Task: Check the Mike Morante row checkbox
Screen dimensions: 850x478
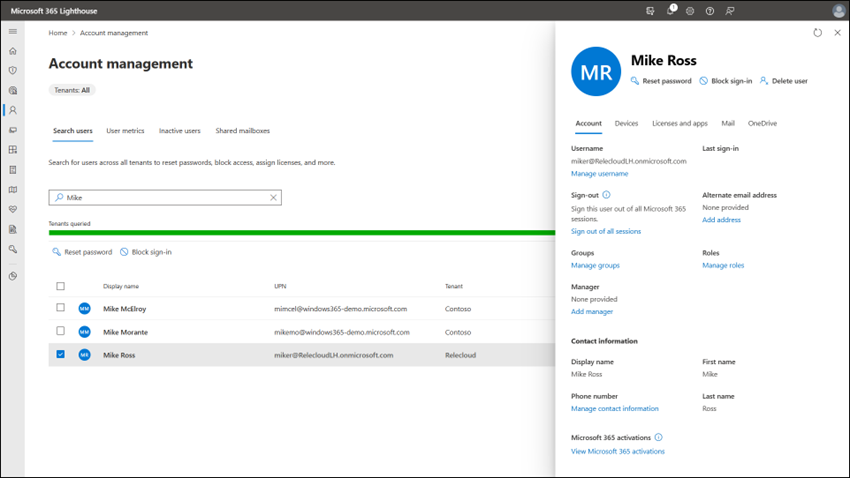Action: point(61,331)
